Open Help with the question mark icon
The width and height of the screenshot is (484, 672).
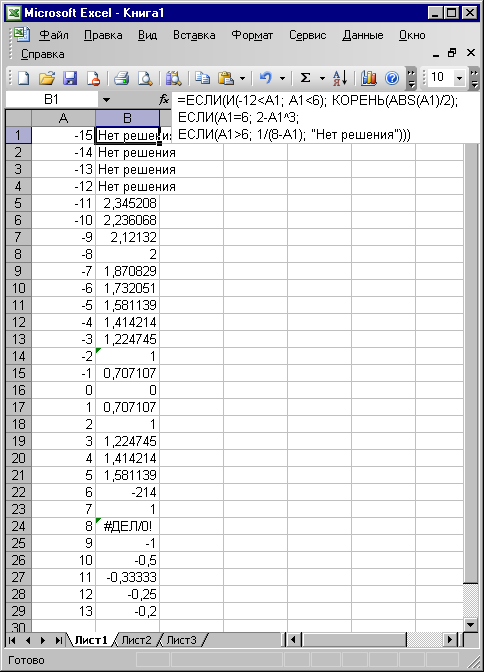(x=392, y=78)
